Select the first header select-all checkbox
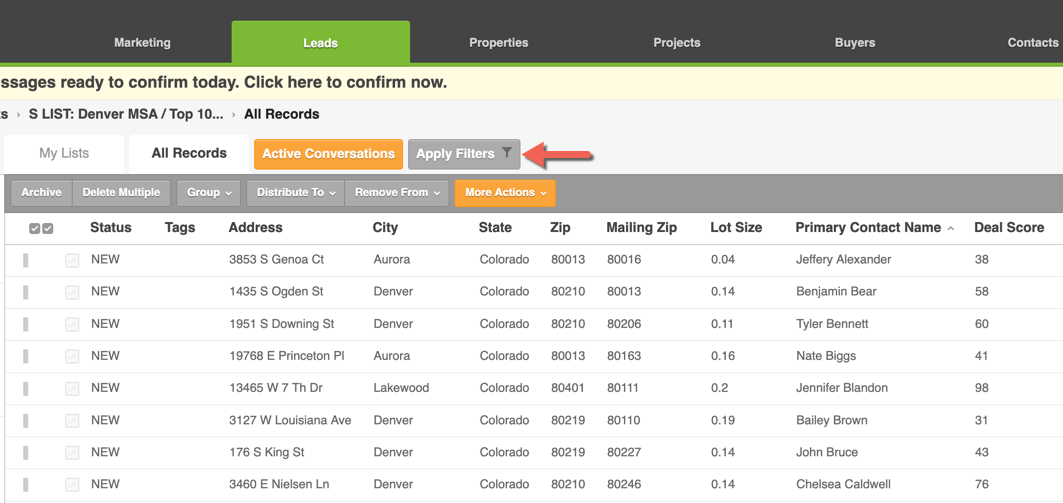This screenshot has width=1063, height=503. [35, 229]
